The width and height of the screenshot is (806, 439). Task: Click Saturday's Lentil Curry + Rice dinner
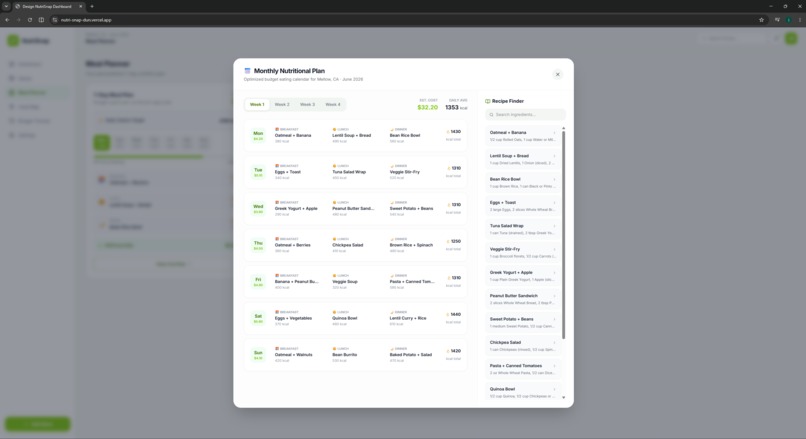click(408, 318)
